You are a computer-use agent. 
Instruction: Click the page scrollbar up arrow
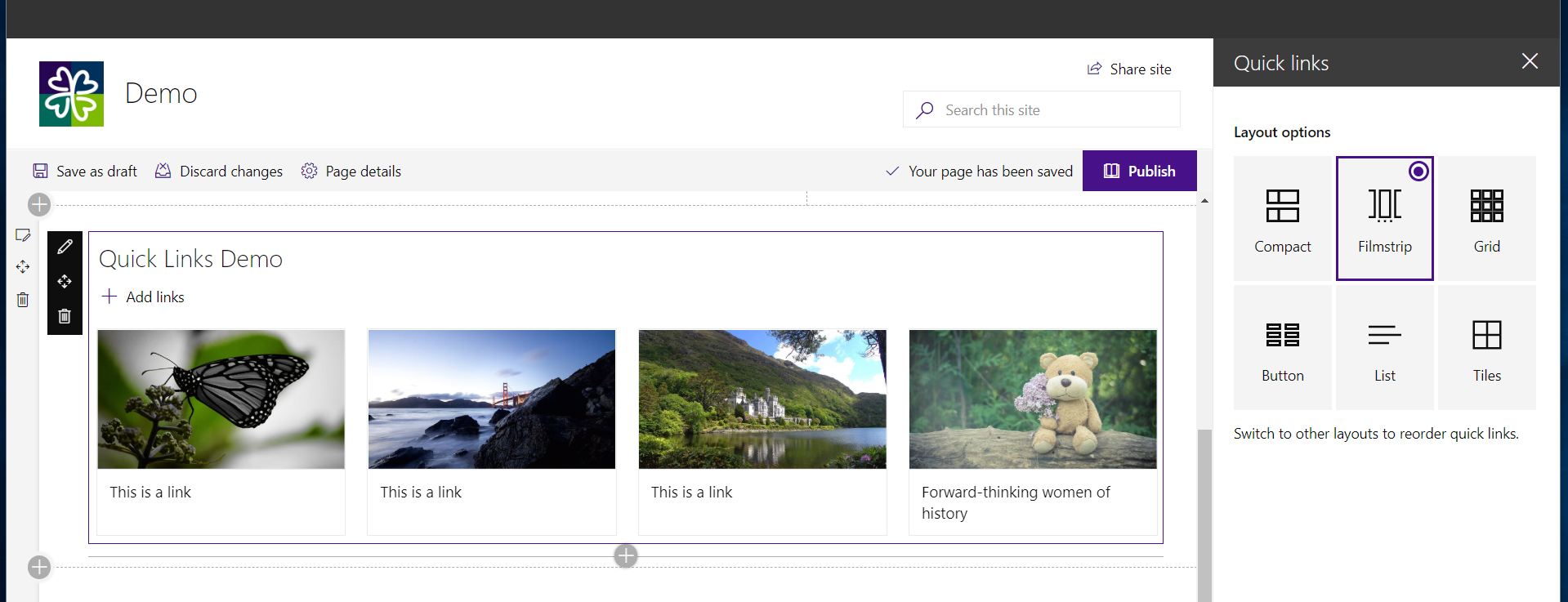[1204, 200]
